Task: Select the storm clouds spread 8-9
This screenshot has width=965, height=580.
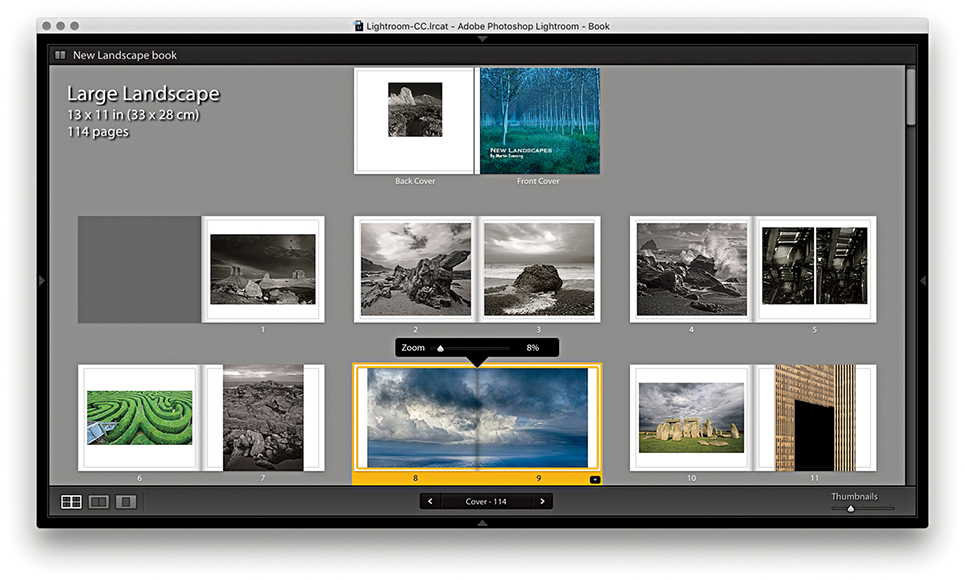Action: 477,417
